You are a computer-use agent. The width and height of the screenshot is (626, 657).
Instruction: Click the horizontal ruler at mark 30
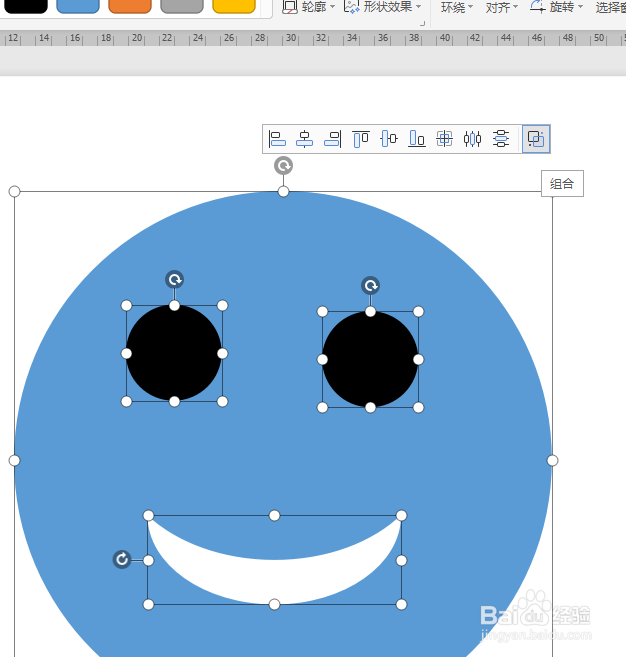[x=291, y=38]
